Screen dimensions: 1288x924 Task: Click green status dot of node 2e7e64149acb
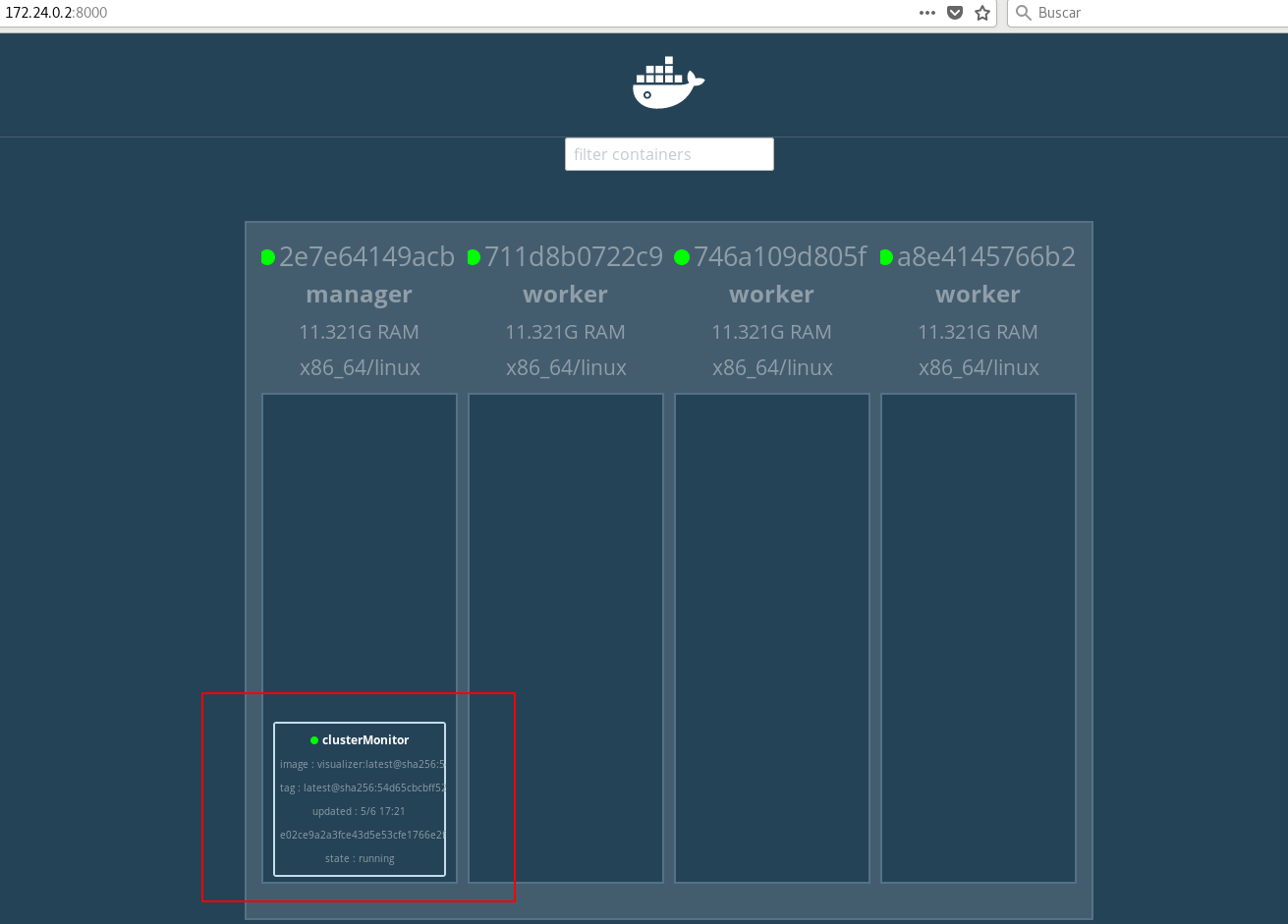coord(268,257)
